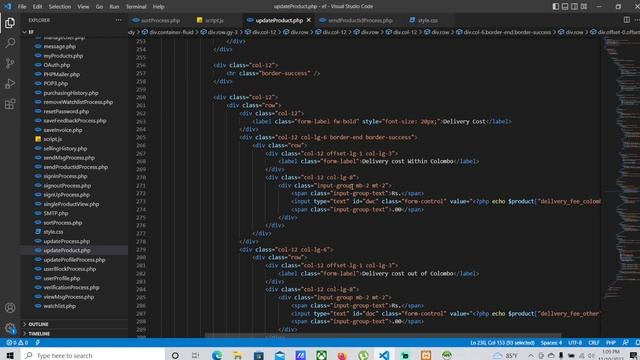Image resolution: width=640 pixels, height=360 pixels.
Task: Click the Split Editor Right icon
Action: (627, 20)
